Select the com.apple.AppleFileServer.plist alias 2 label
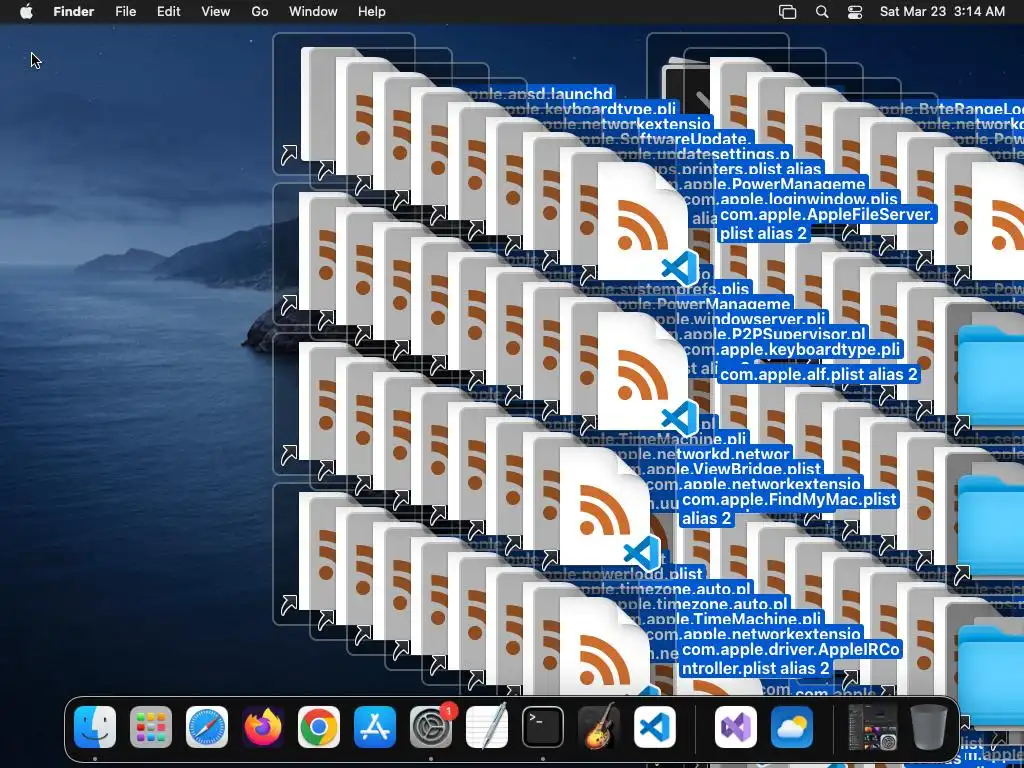This screenshot has height=768, width=1024. pyautogui.click(x=827, y=223)
